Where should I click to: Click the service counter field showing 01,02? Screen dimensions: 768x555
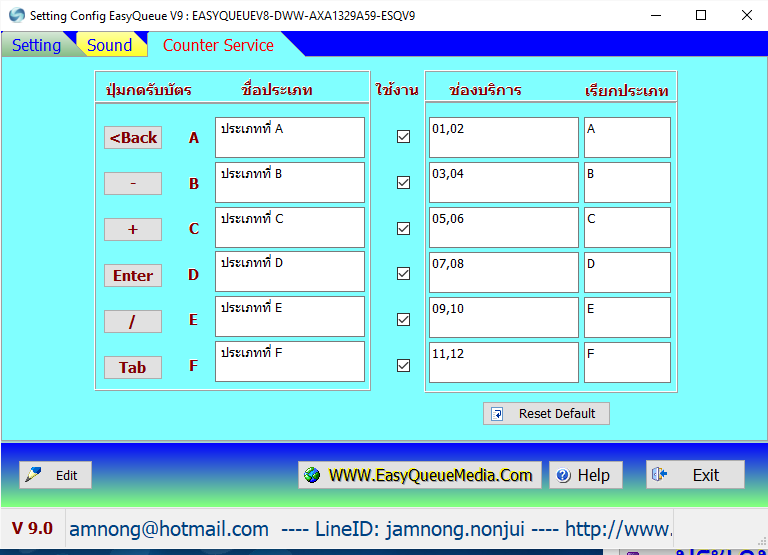503,137
